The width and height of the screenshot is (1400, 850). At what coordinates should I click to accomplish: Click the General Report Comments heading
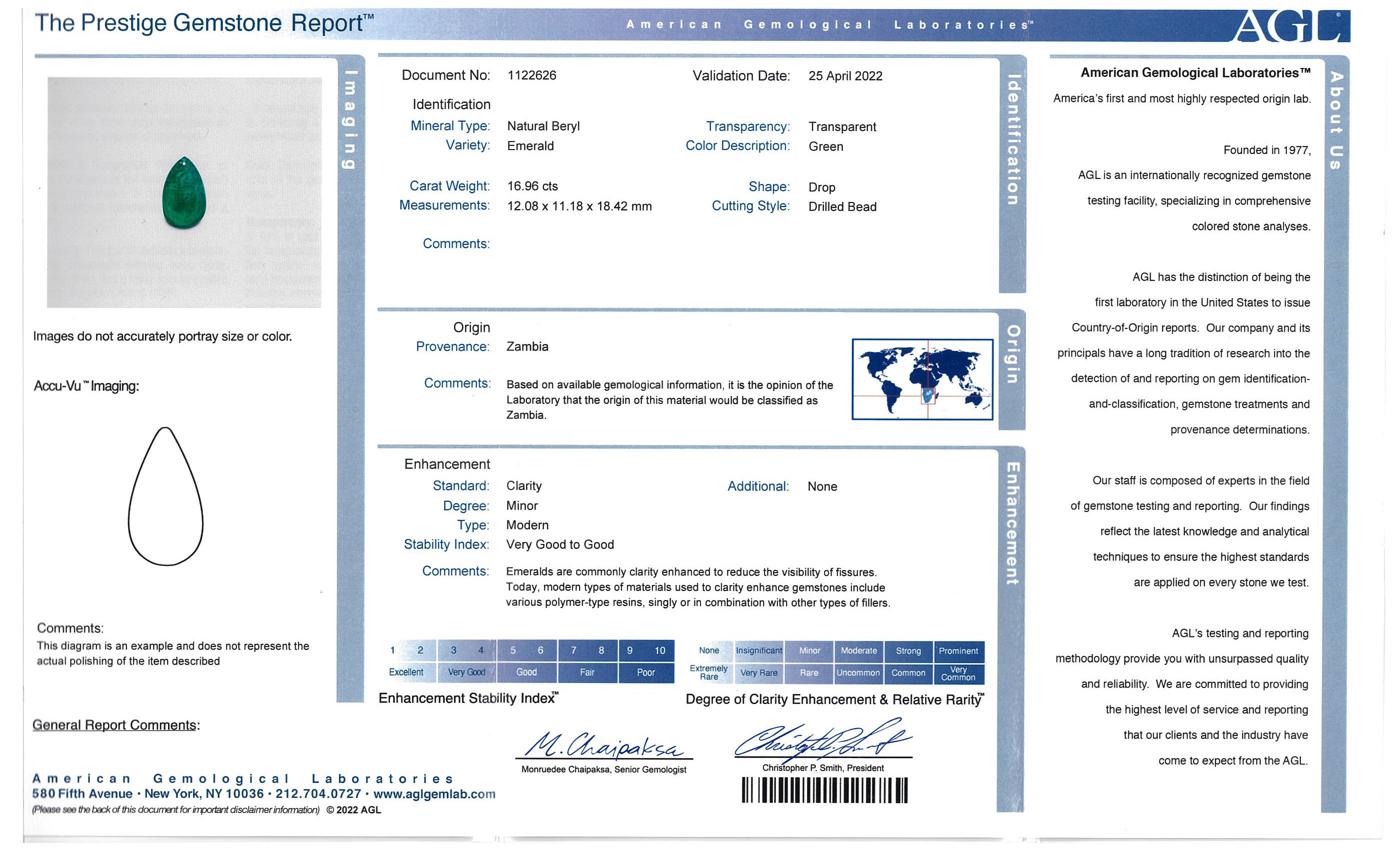coord(115,725)
